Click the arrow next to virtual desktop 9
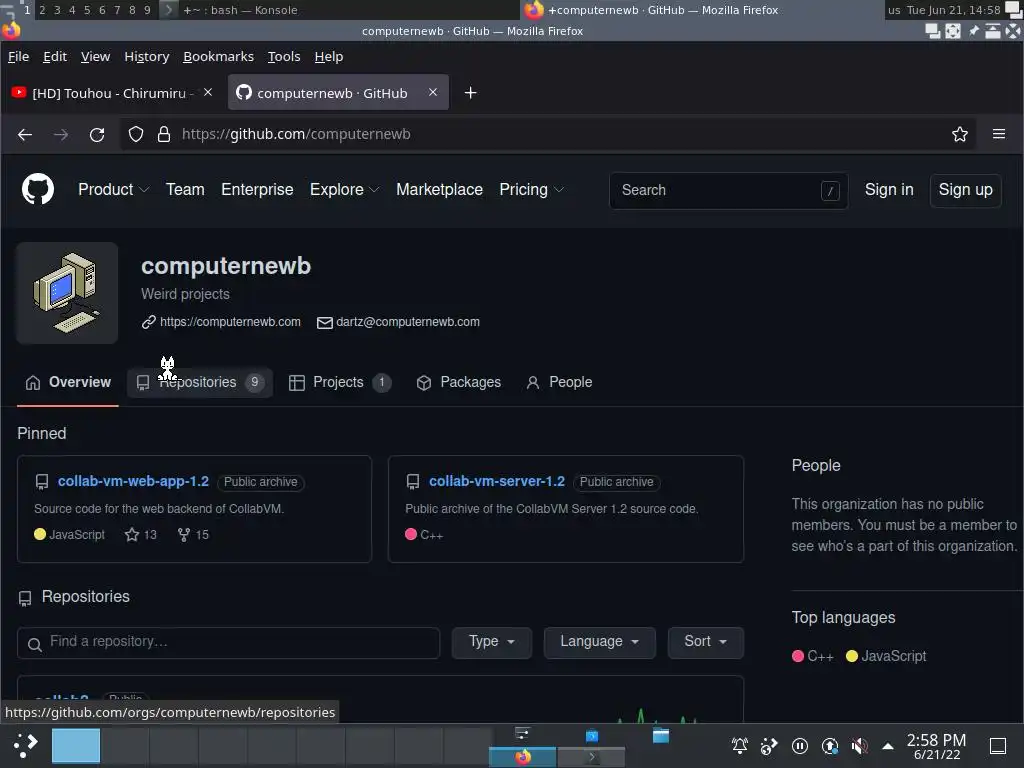This screenshot has height=768, width=1024. coord(168,10)
